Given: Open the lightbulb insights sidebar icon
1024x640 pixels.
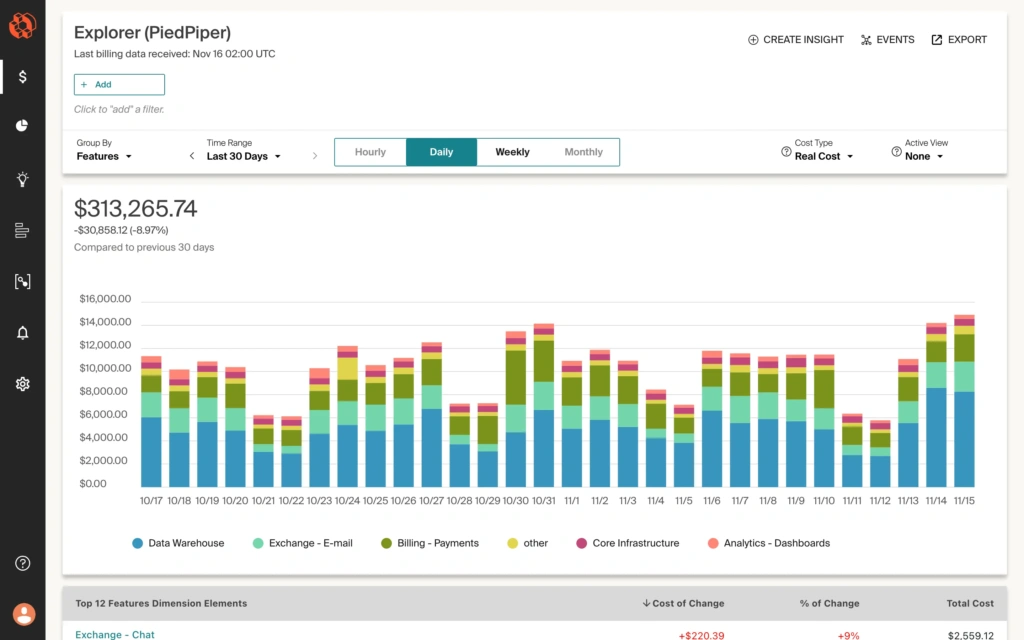Looking at the screenshot, I should pyautogui.click(x=22, y=179).
